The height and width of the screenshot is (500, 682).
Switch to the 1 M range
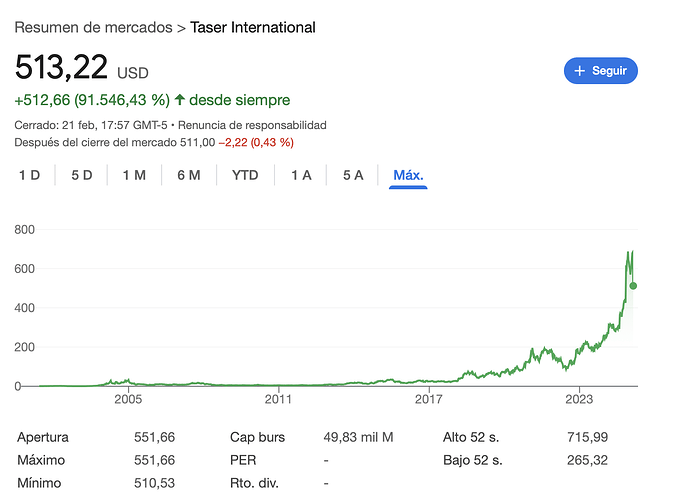pos(134,175)
